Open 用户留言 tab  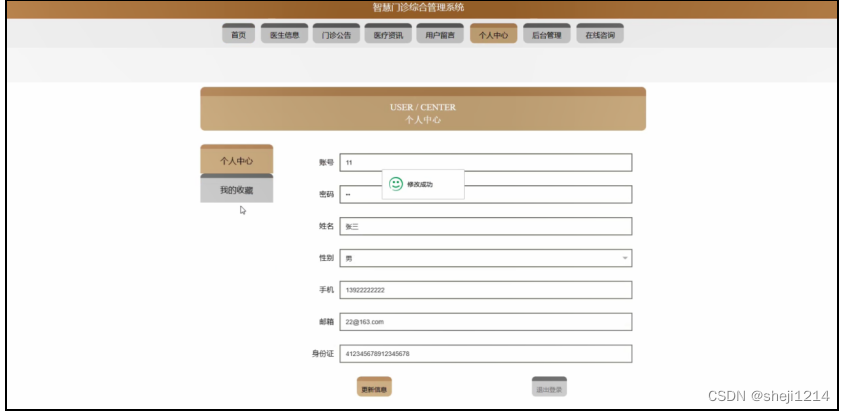[x=440, y=33]
